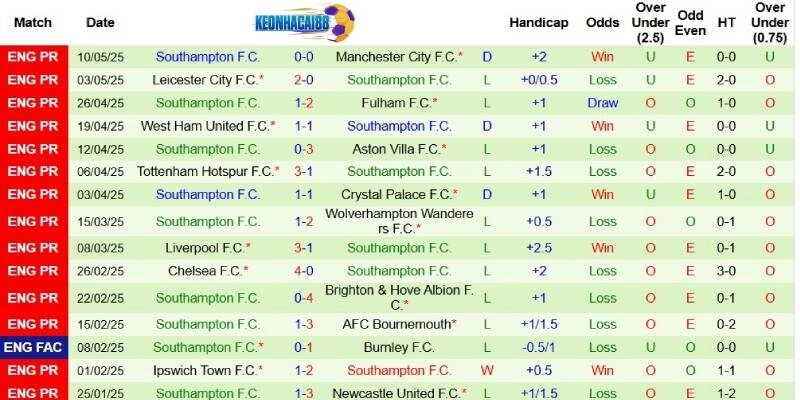The height and width of the screenshot is (400, 800).
Task: Open Manchester City F.C. team link
Action: tap(396, 57)
